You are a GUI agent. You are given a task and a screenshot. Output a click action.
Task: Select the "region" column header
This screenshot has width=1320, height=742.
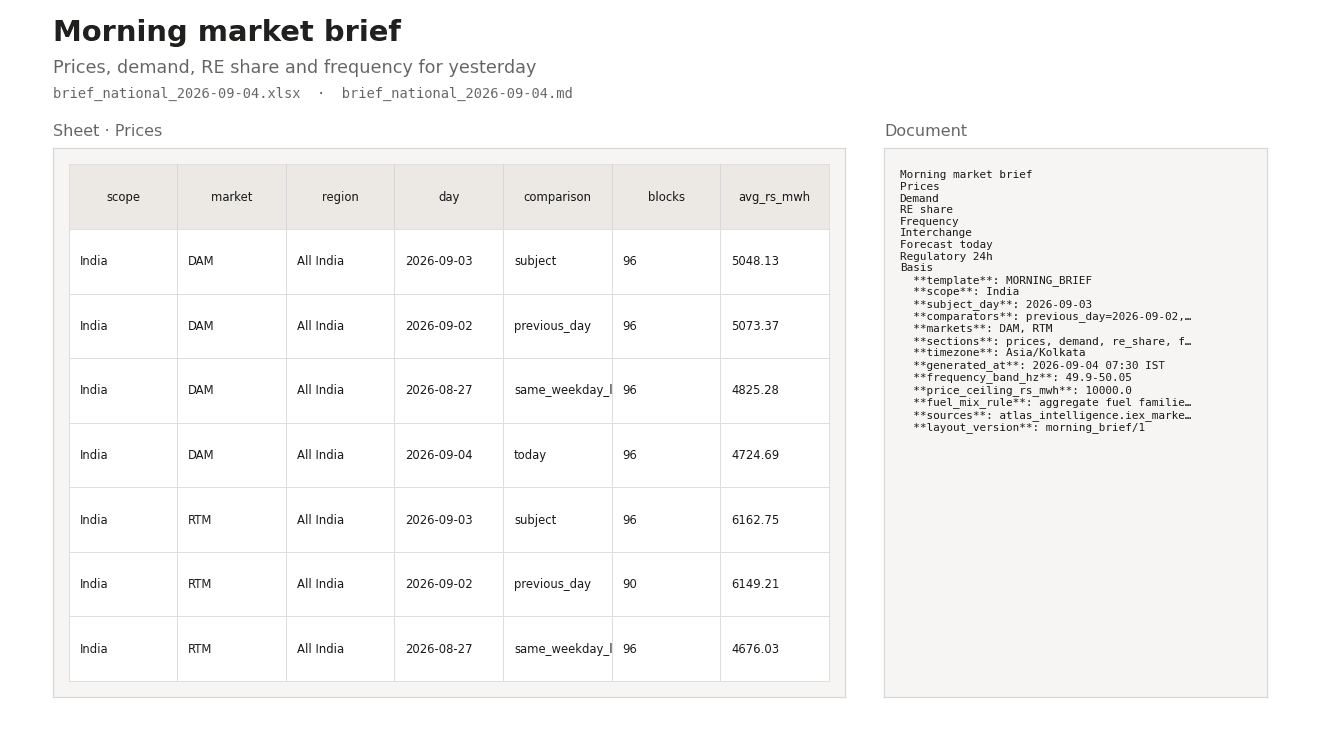(340, 197)
